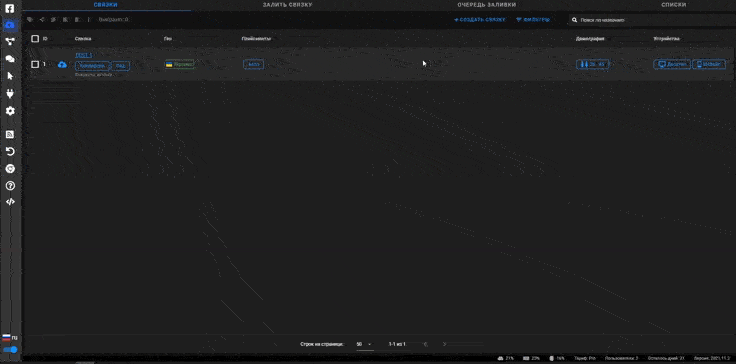The height and width of the screenshot is (364, 736).
Task: Open the TEST 1 bundle link
Action: (x=84, y=55)
